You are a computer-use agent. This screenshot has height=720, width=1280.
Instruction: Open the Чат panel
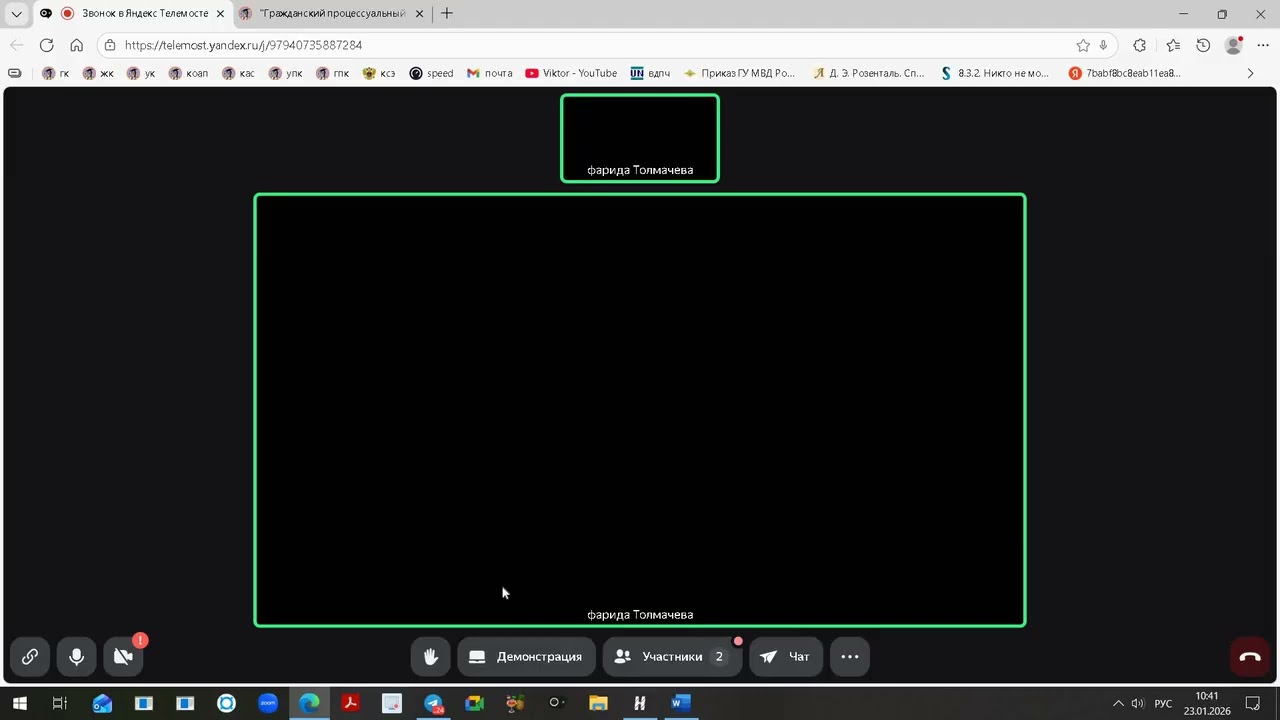click(x=786, y=657)
